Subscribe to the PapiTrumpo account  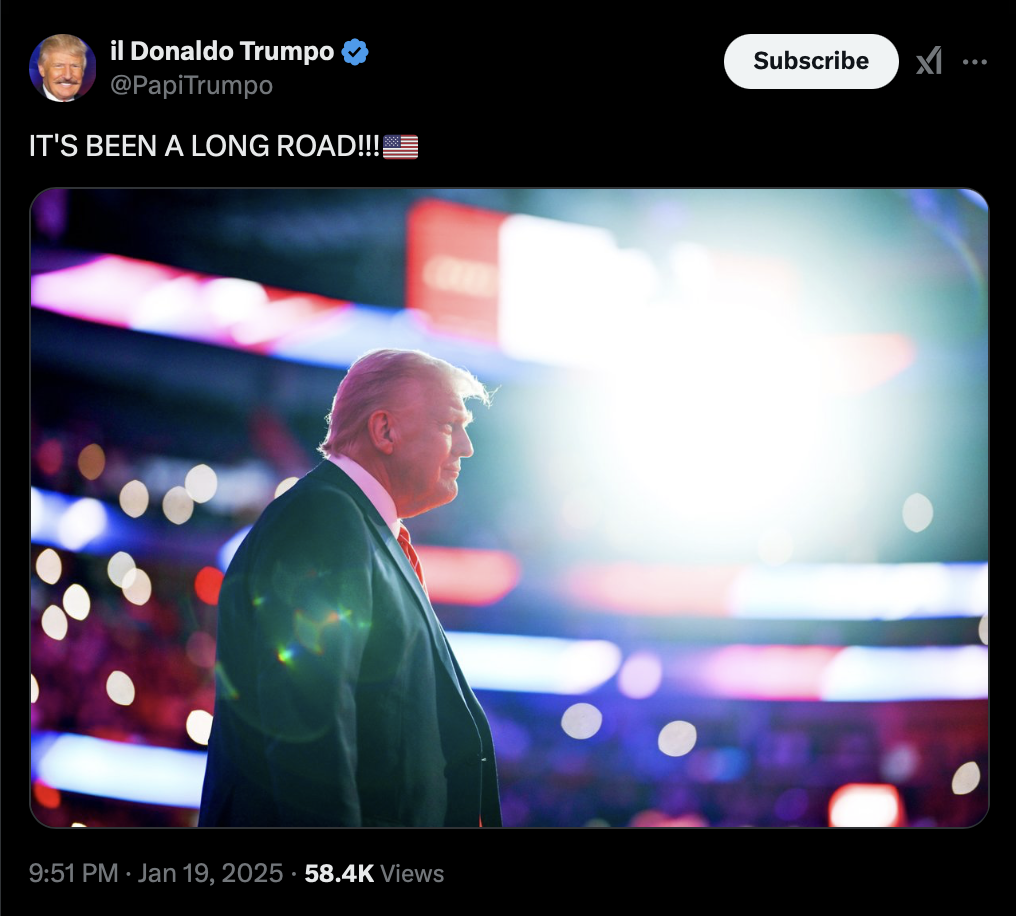tap(811, 62)
